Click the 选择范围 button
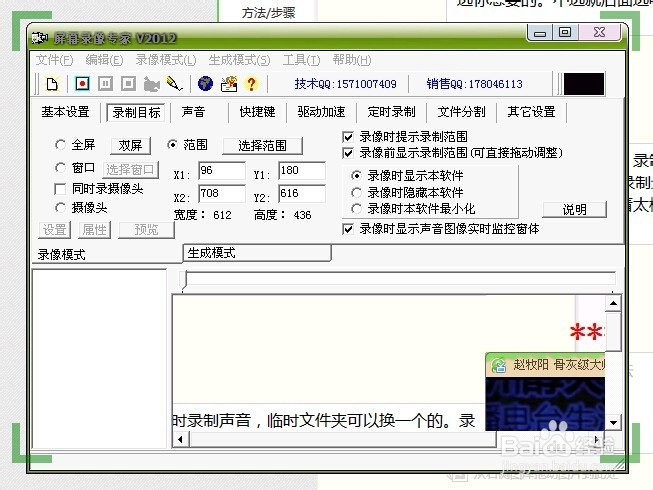The image size is (653, 490). (x=262, y=145)
